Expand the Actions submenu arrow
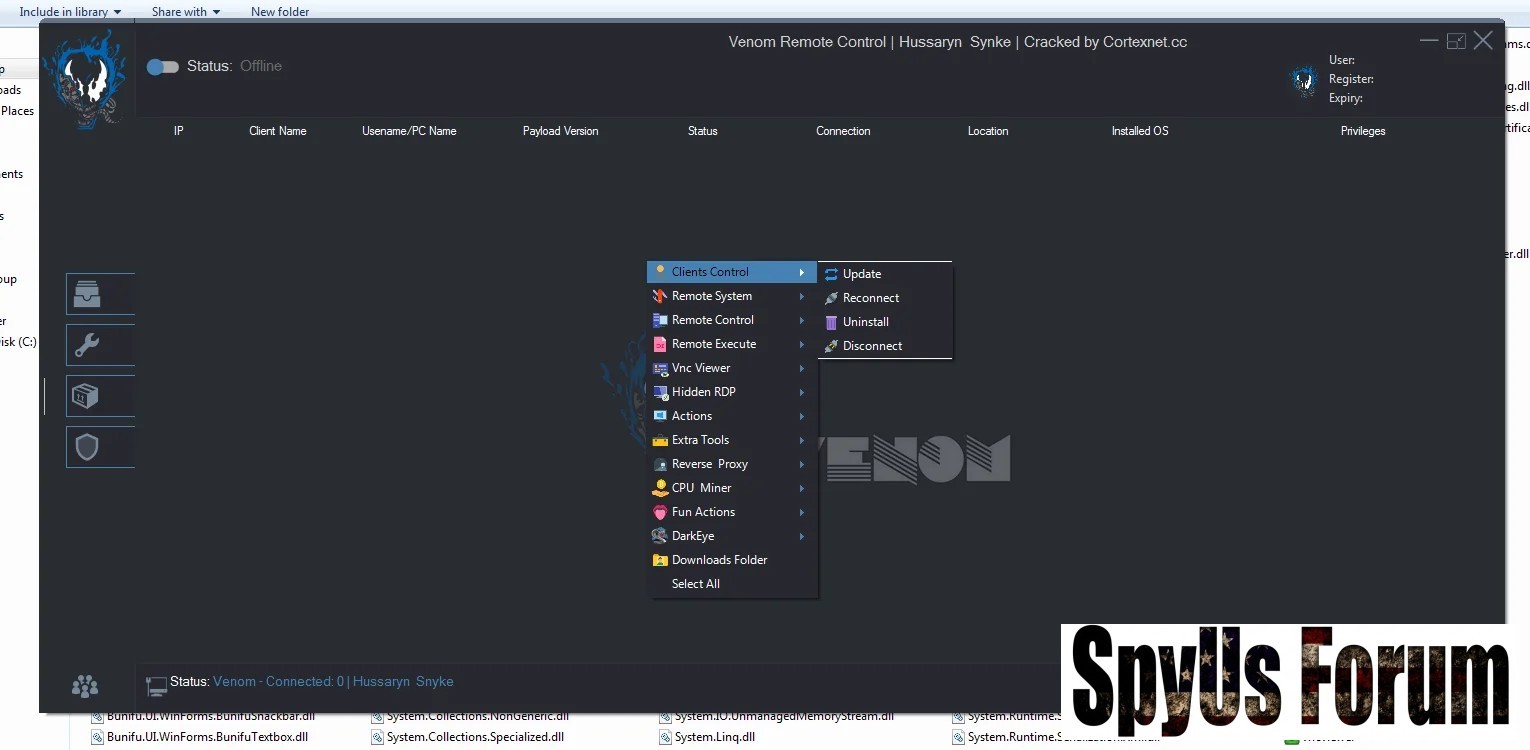1530x750 pixels. tap(802, 416)
